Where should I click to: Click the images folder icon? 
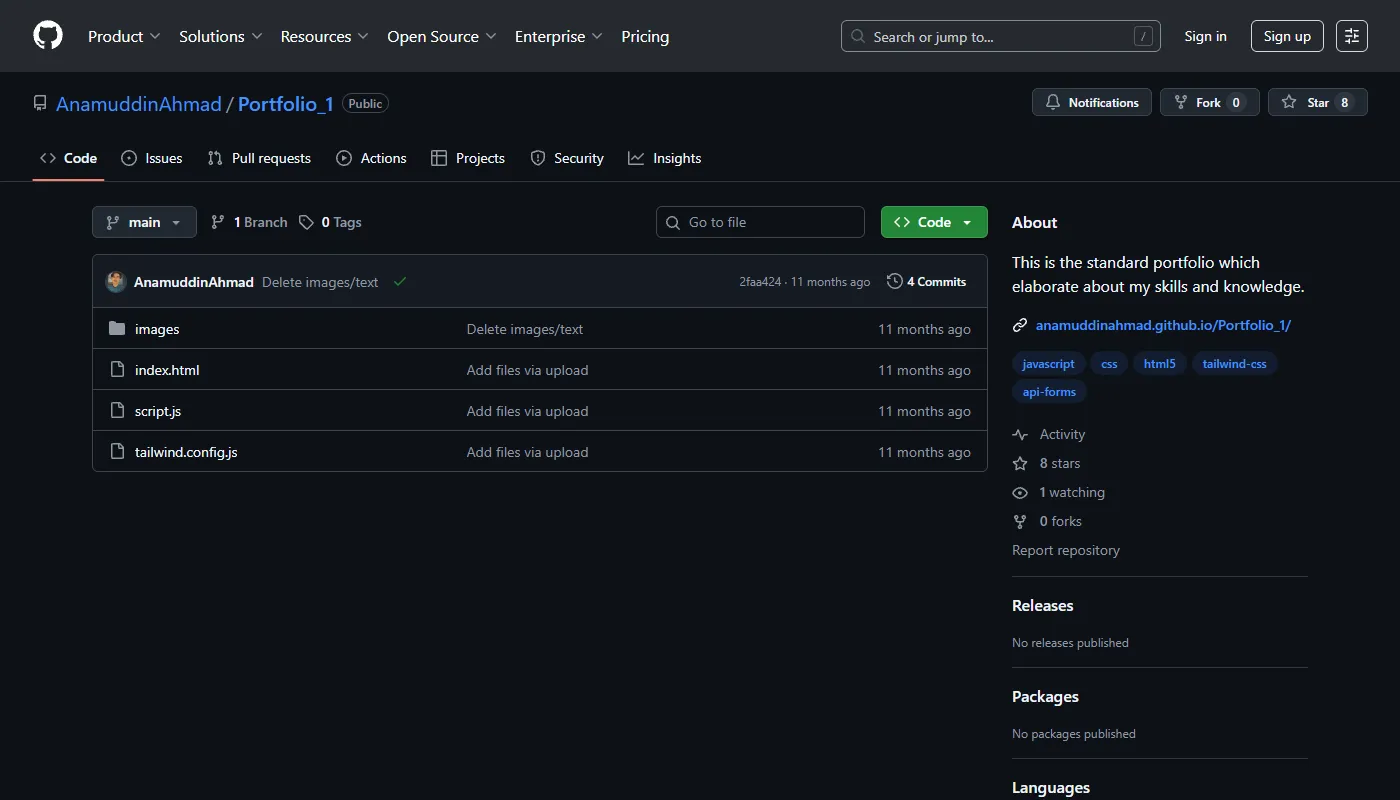[117, 328]
